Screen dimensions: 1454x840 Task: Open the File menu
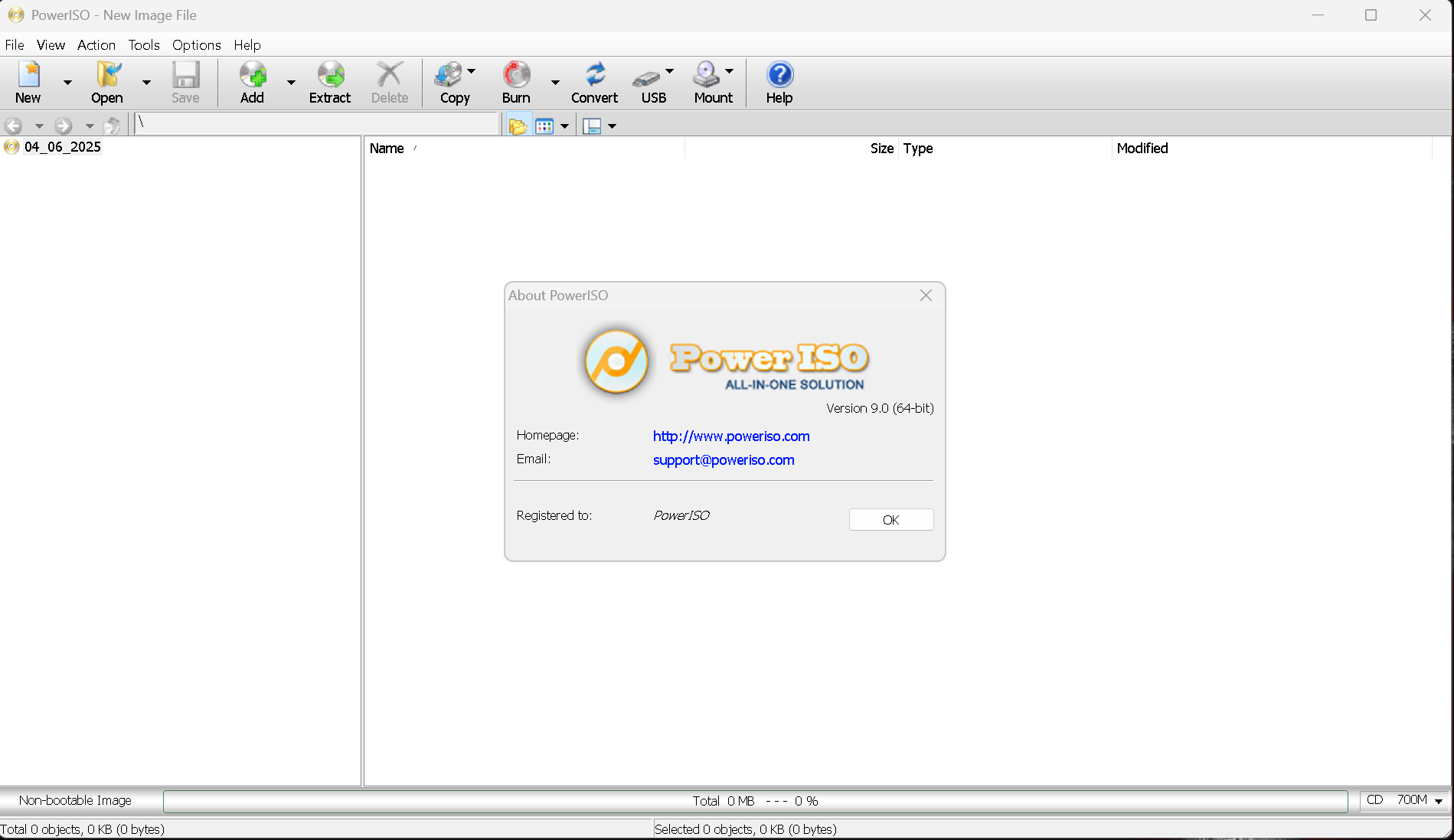tap(15, 45)
